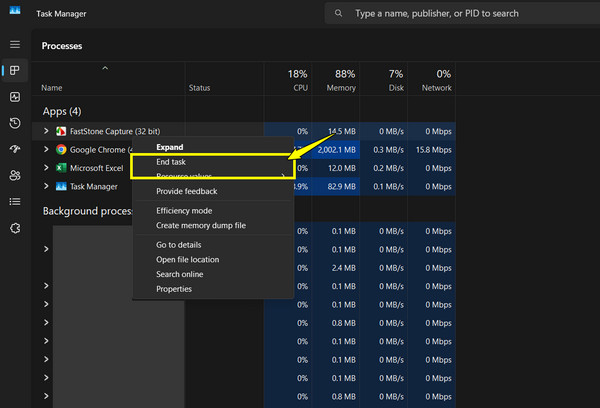Click the Google Chrome app icon

pos(61,150)
